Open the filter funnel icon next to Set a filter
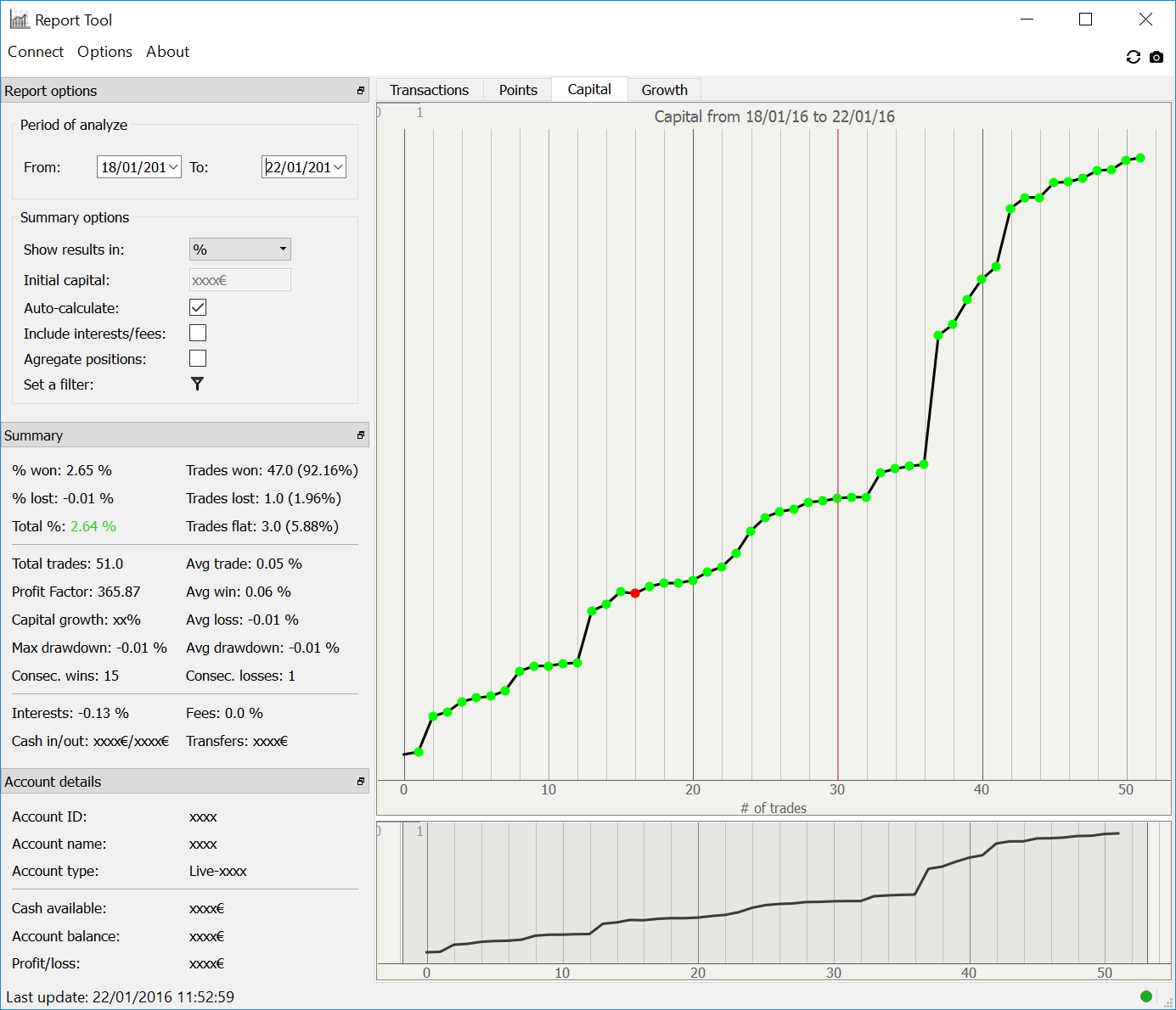 [197, 384]
